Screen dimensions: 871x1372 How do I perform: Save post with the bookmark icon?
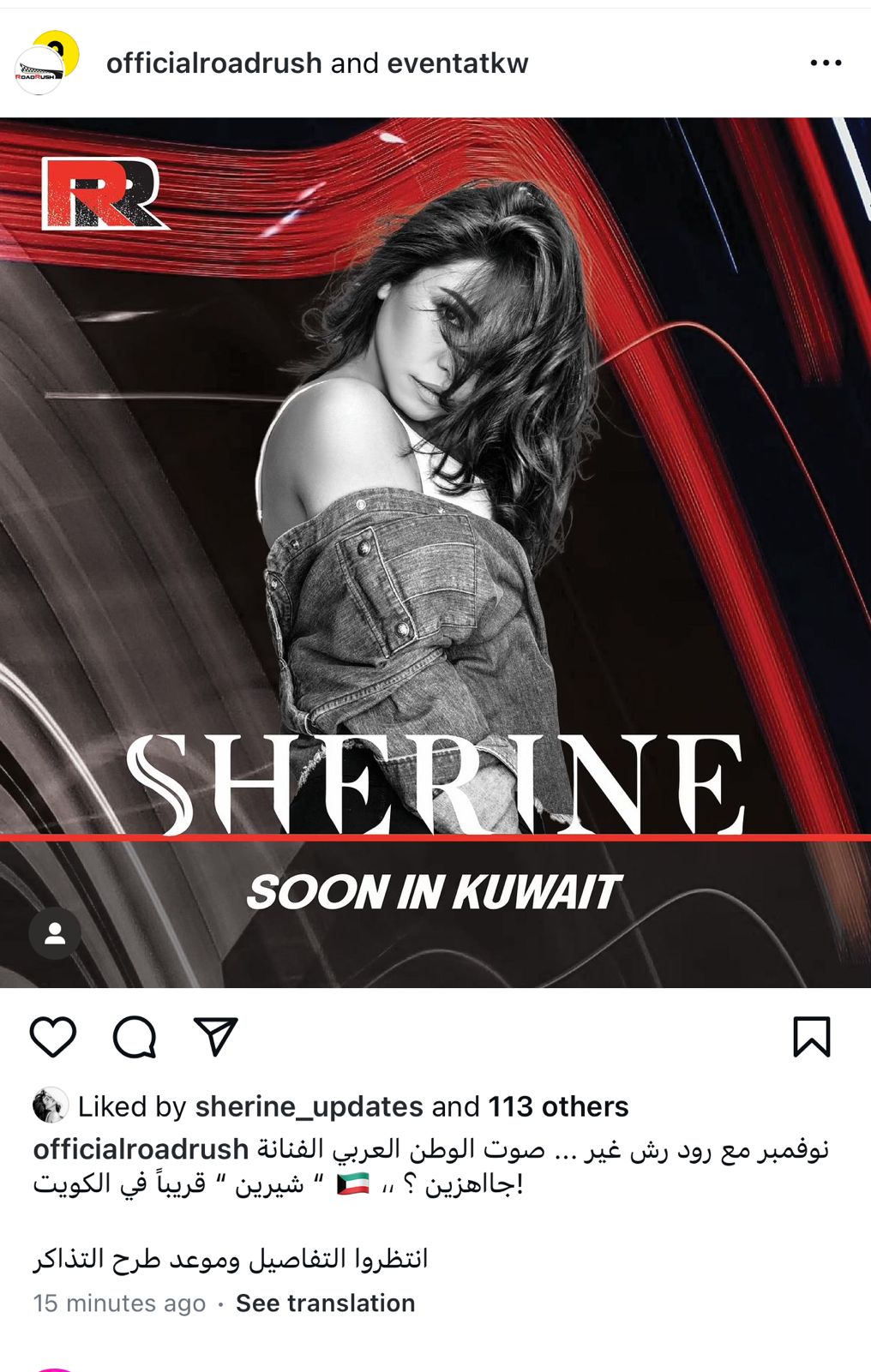pos(811,1037)
